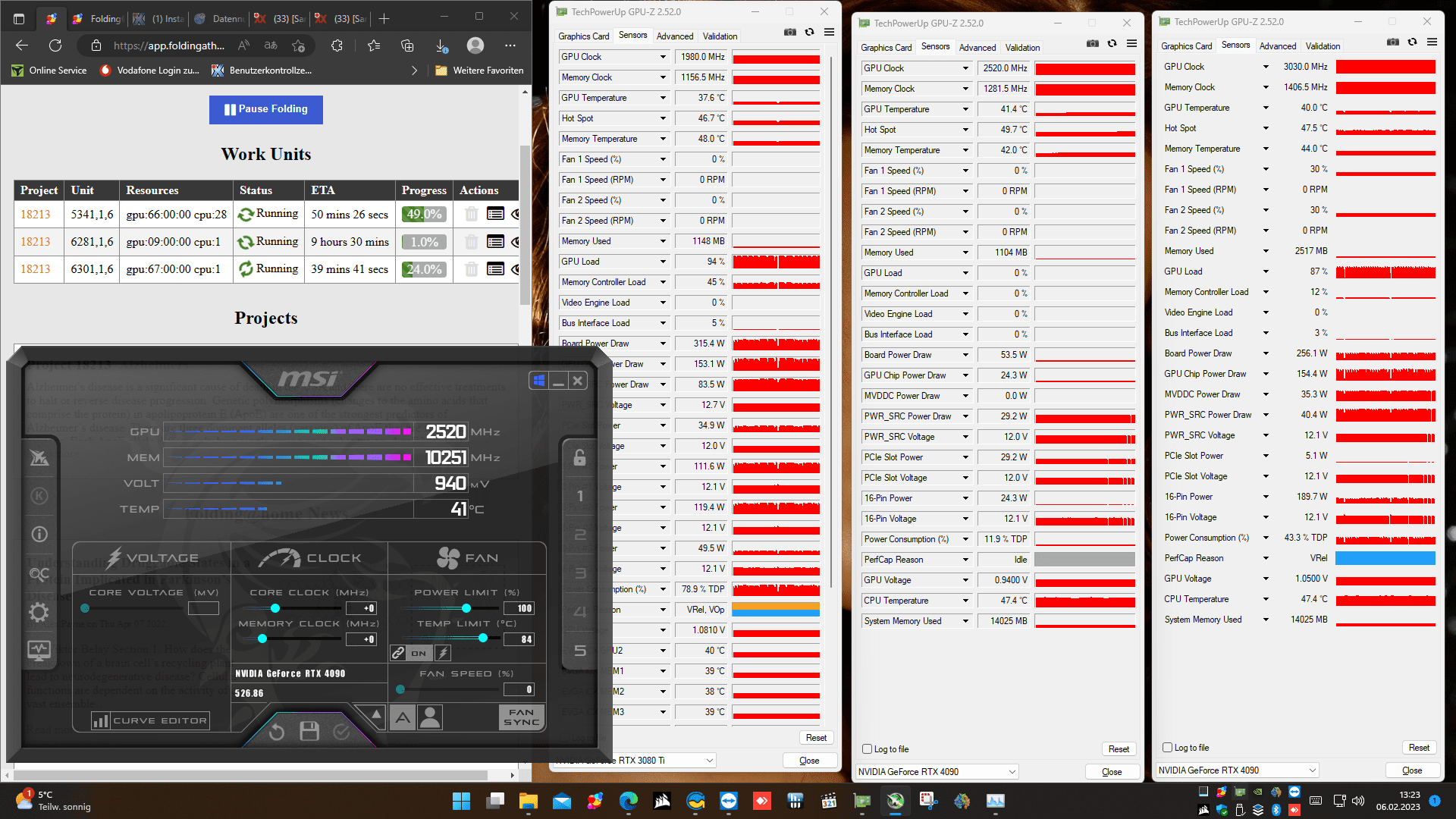Screen dimensions: 1456x819
Task: Open the Edge Favorites star icon
Action: click(373, 45)
